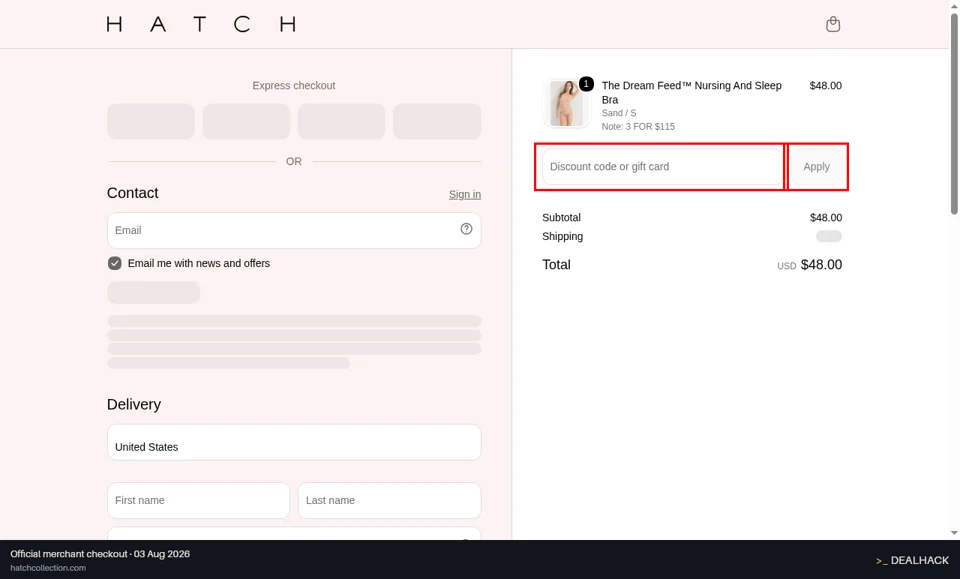Screen dimensions: 960x579
Task: Click the Sign in link
Action: [465, 195]
